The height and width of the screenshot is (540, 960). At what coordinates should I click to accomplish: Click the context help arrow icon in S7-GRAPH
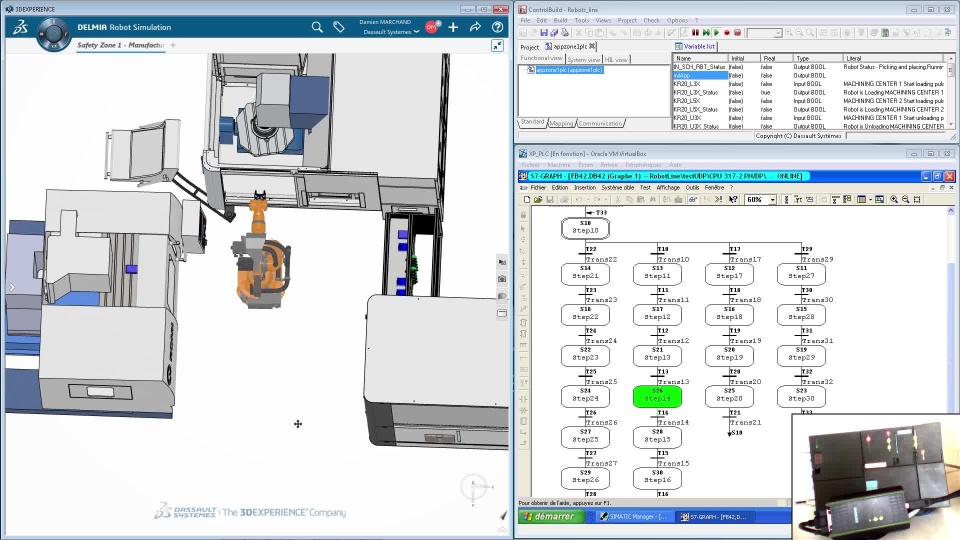(x=733, y=200)
